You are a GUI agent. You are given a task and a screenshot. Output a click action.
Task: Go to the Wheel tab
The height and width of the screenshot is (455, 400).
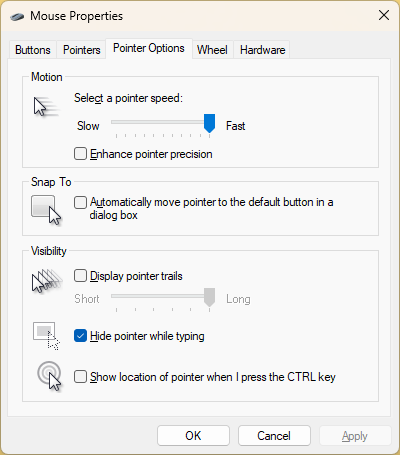click(212, 50)
